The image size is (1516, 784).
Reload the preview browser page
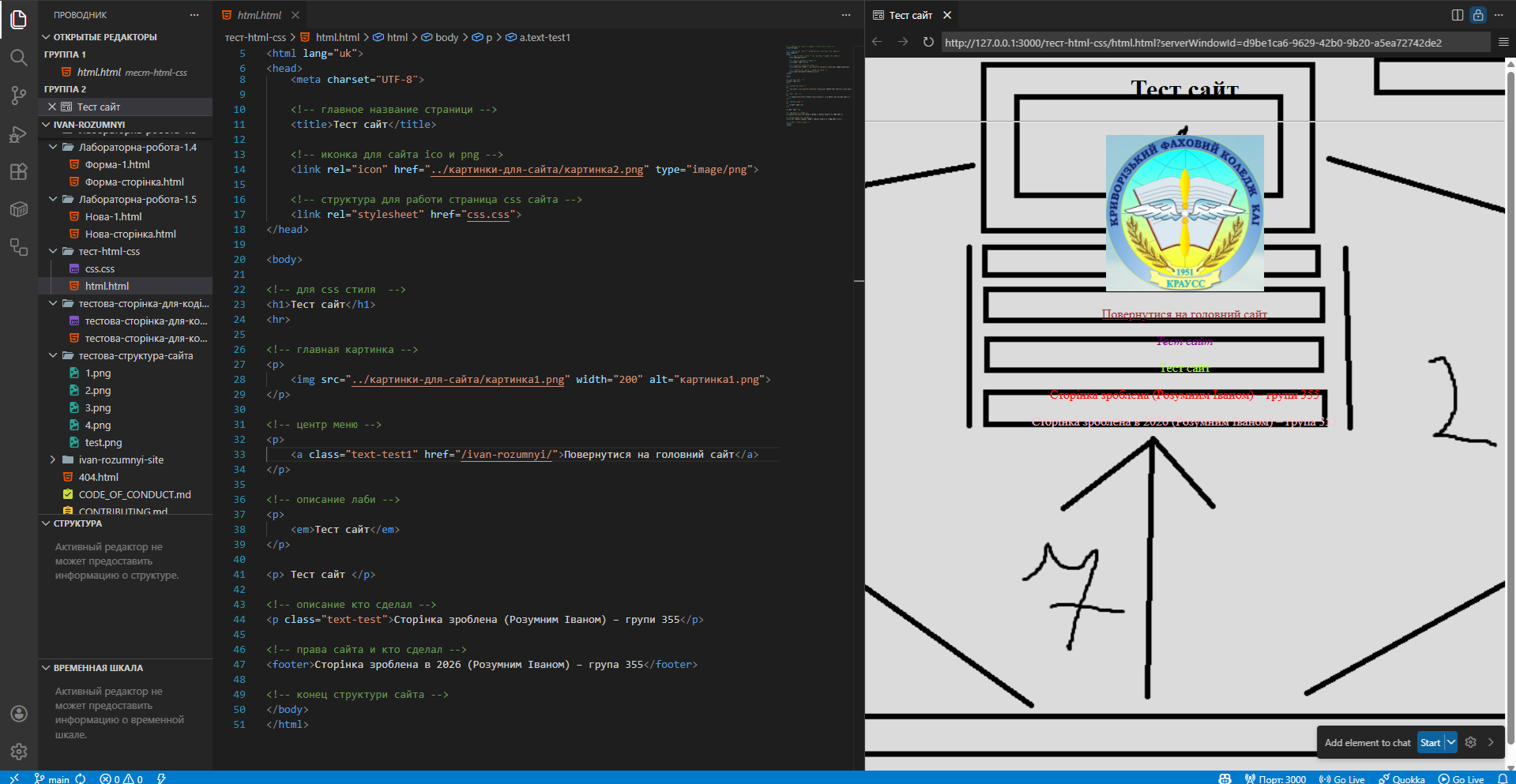click(928, 42)
